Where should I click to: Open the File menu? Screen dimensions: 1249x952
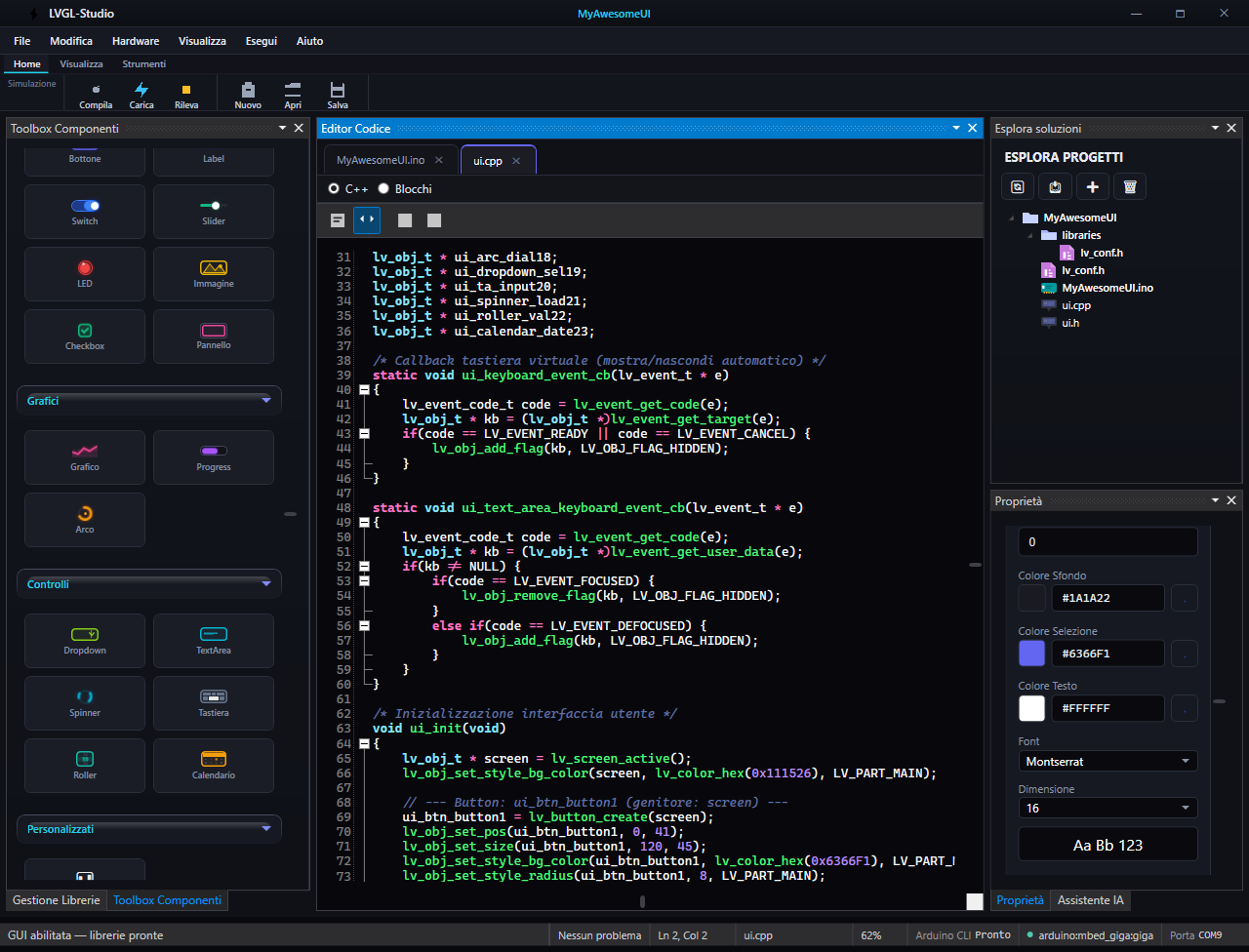tap(21, 41)
